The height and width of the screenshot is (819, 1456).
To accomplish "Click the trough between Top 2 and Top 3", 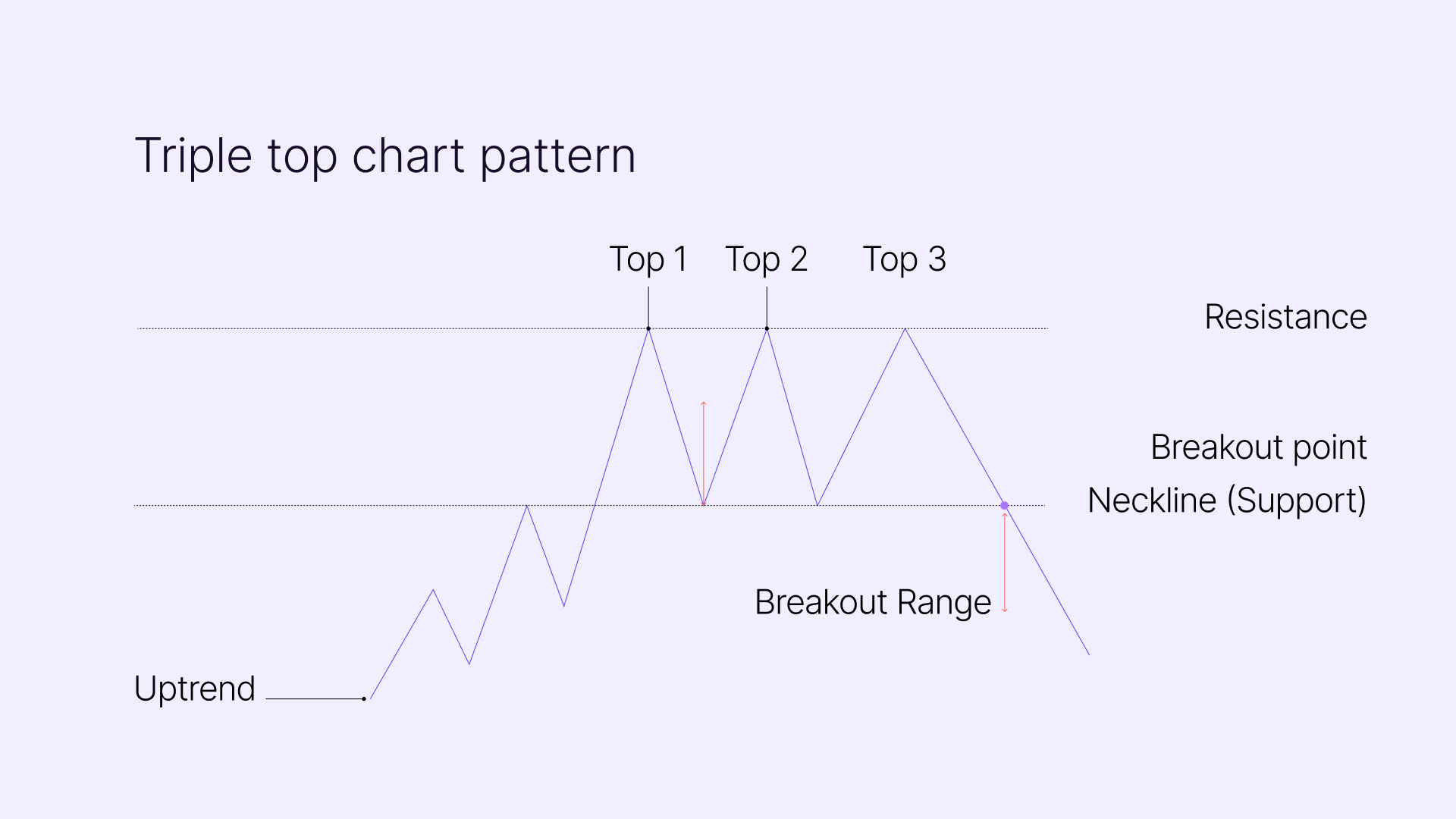I will point(817,504).
